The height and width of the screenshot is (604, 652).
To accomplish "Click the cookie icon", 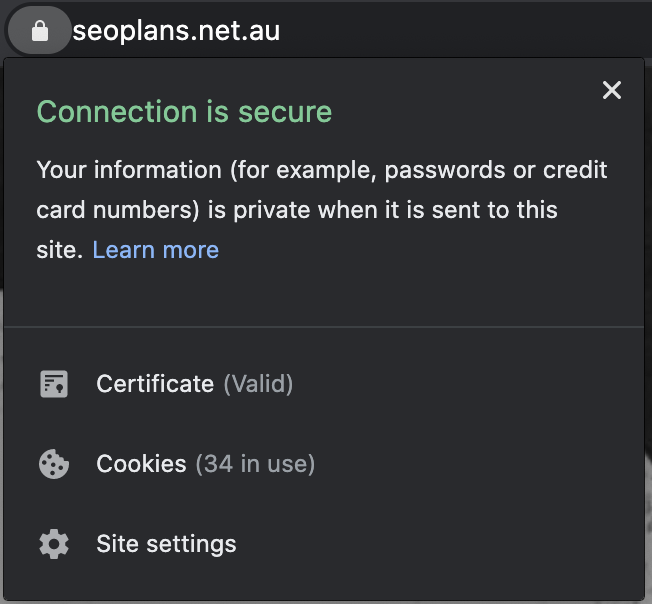I will (x=54, y=464).
